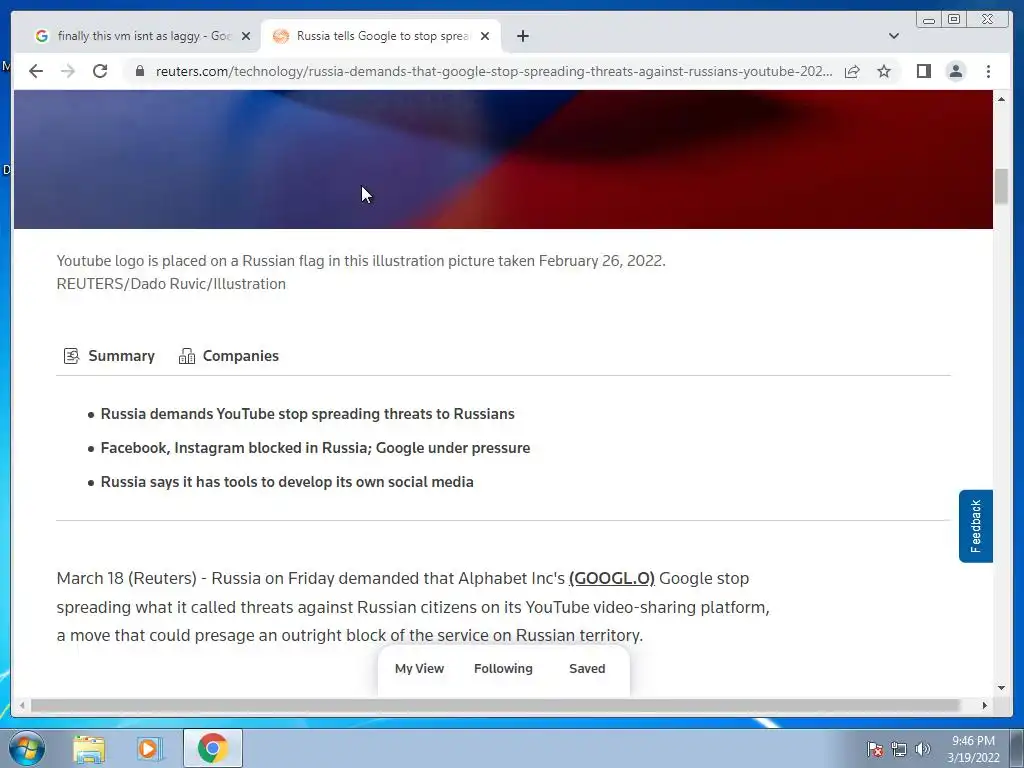
Task: Open the Chrome profile menu
Action: [955, 71]
